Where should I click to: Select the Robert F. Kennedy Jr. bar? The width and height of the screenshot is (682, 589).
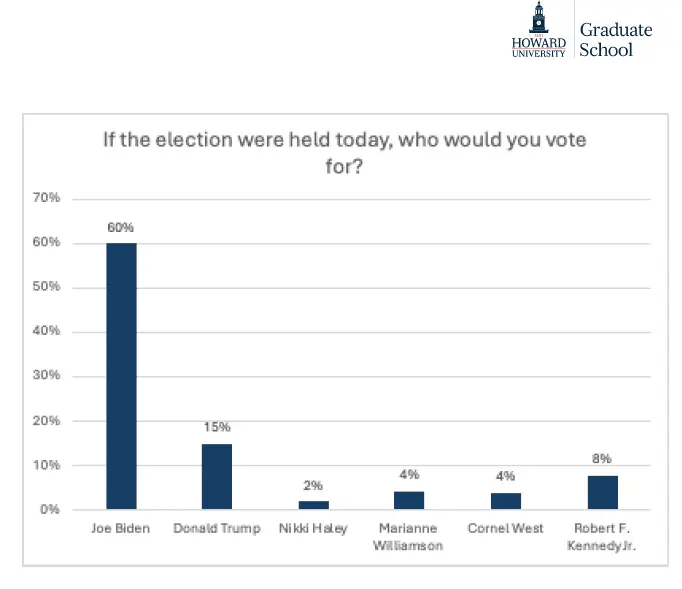coord(601,492)
